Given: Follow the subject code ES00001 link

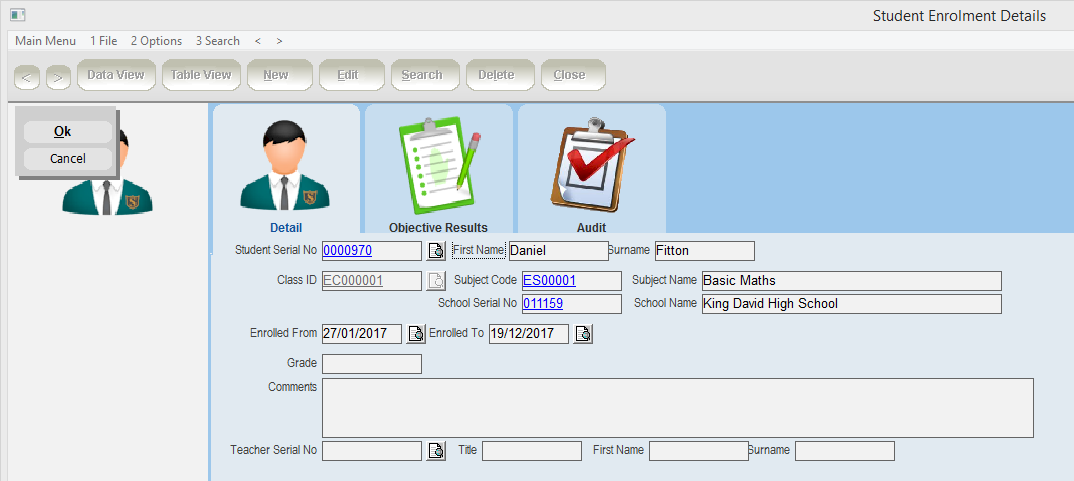Looking at the screenshot, I should pyautogui.click(x=549, y=281).
